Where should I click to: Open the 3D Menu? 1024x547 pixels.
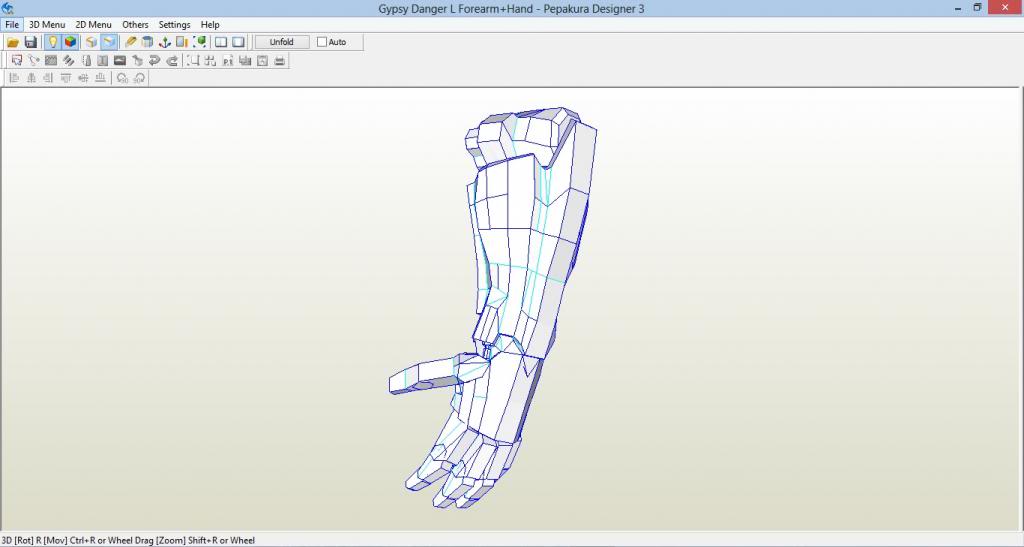47,25
